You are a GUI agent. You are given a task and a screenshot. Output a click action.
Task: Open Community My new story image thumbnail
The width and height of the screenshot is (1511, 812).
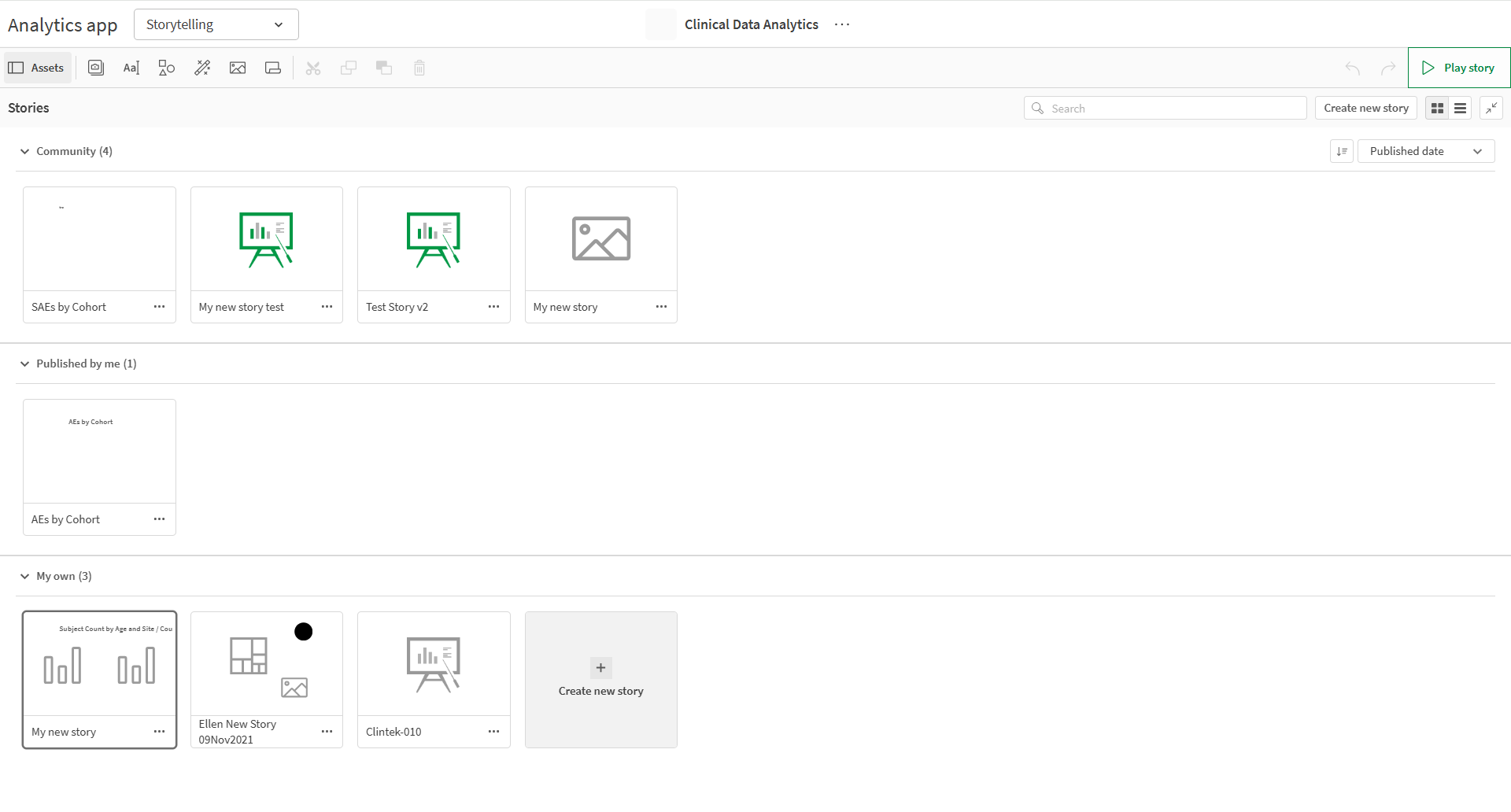tap(601, 239)
